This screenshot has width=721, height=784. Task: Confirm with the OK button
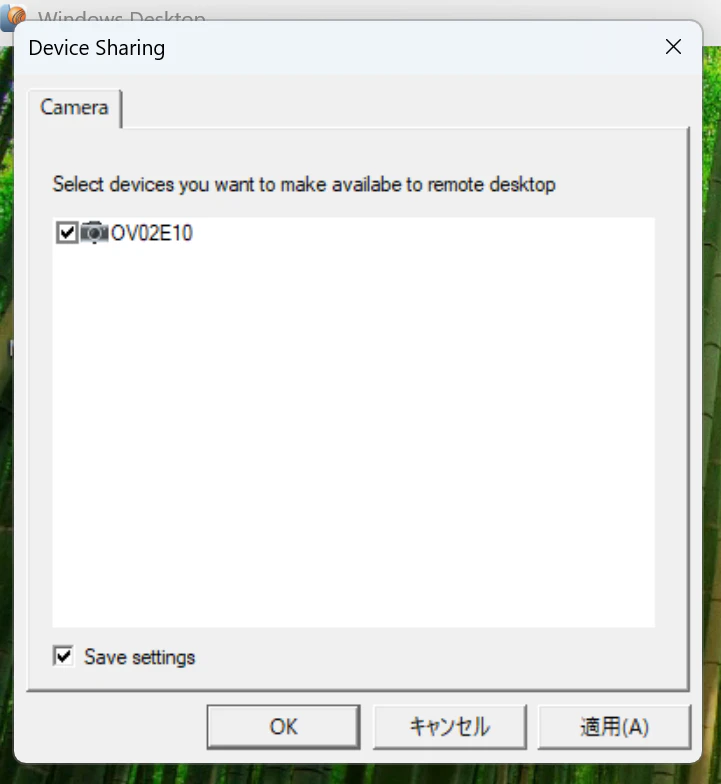(x=284, y=726)
